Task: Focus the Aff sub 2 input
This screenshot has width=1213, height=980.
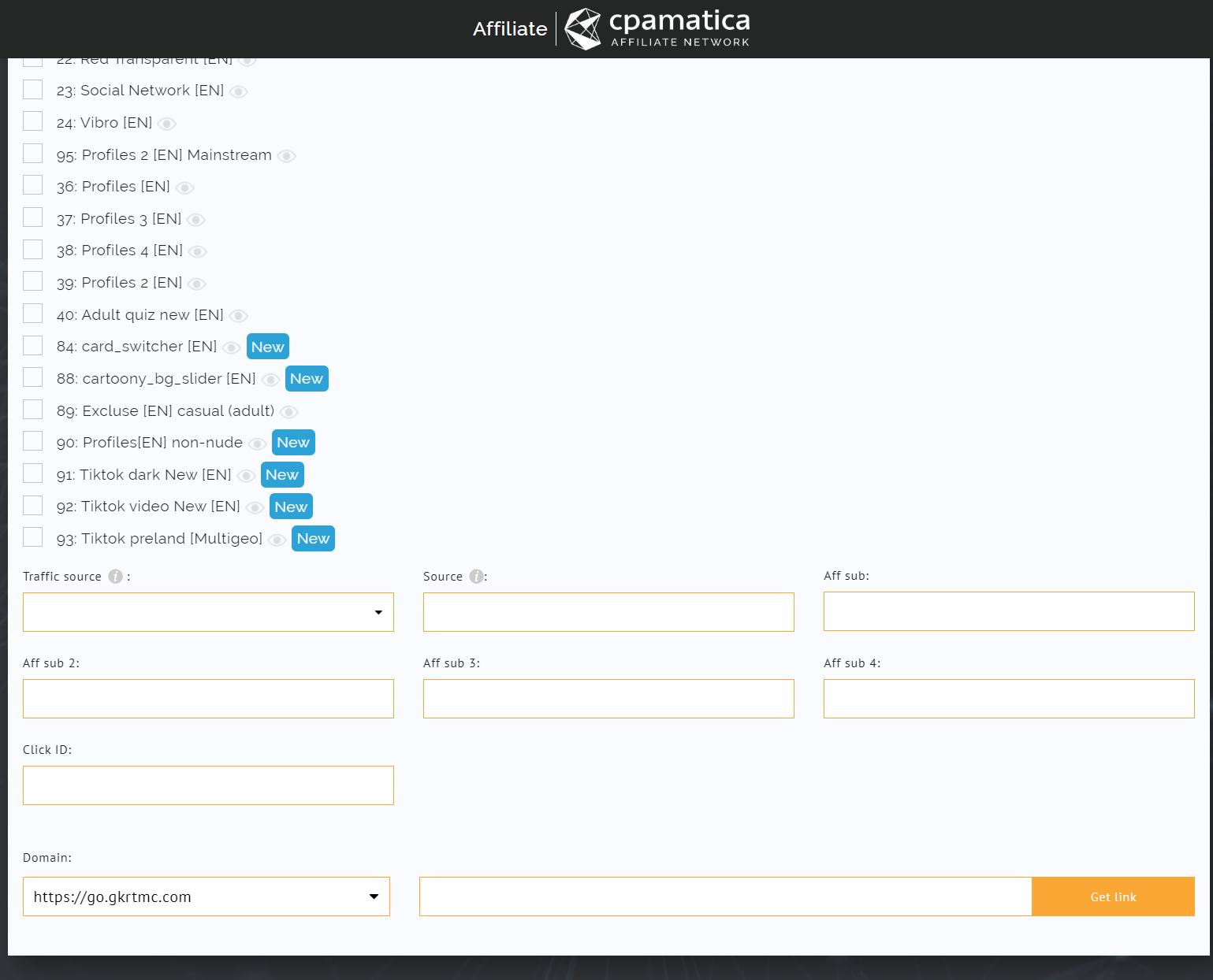Action: pos(208,699)
